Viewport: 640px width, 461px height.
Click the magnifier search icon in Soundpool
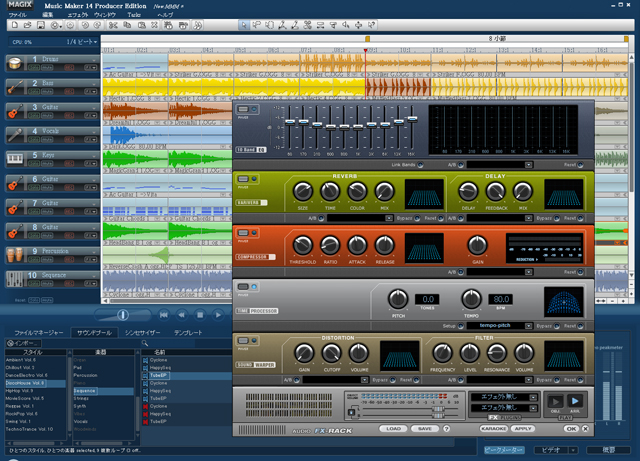tap(144, 343)
